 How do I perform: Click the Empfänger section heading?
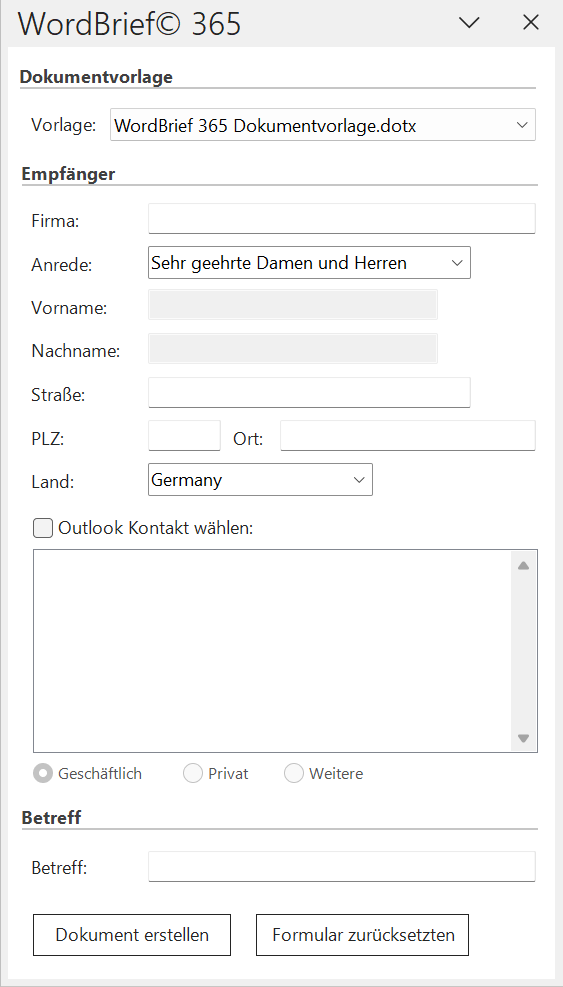[69, 174]
